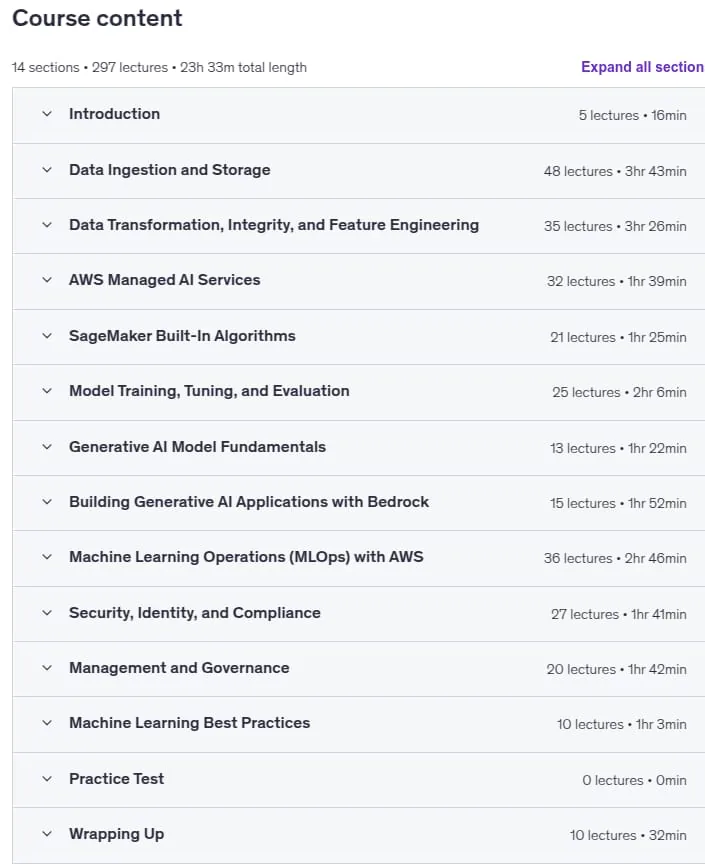Click chevron beside Security, Identity, and Compliance
Image resolution: width=705 pixels, height=864 pixels.
pos(47,613)
